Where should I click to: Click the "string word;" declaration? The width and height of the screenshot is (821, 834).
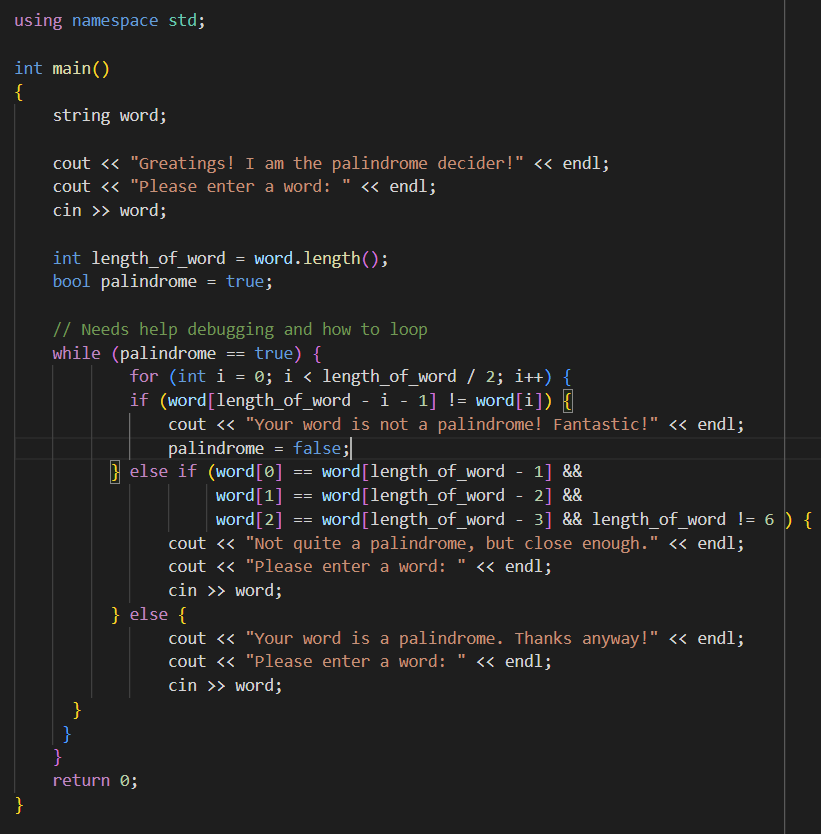[x=105, y=115]
